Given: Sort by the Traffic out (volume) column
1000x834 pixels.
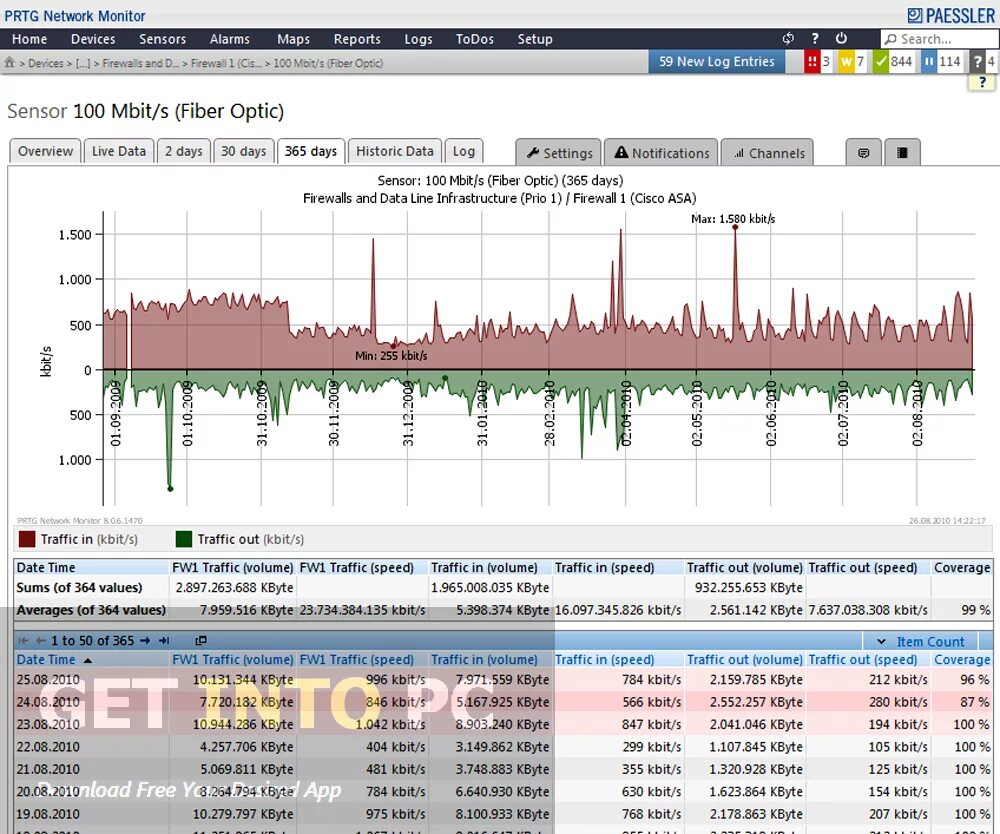Looking at the screenshot, I should pyautogui.click(x=744, y=659).
